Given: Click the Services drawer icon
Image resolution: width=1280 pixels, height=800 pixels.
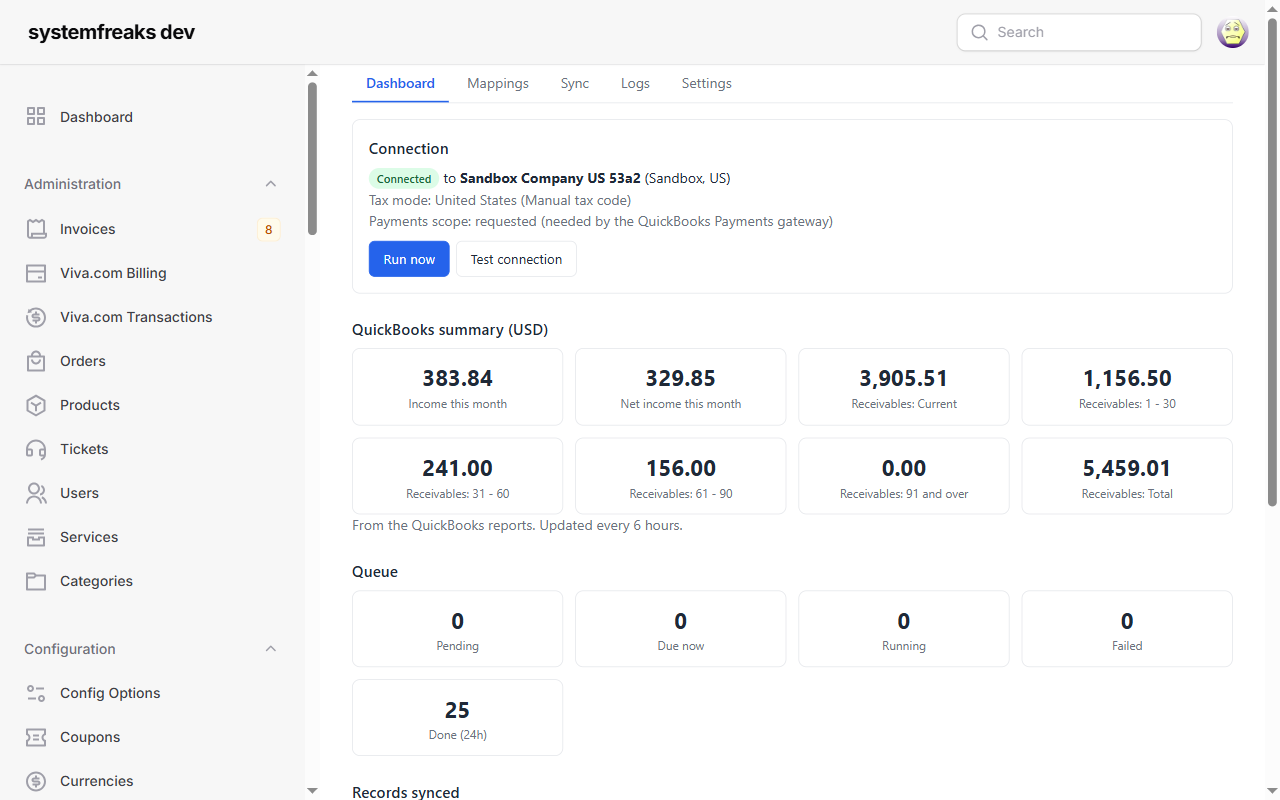Looking at the screenshot, I should coord(36,537).
